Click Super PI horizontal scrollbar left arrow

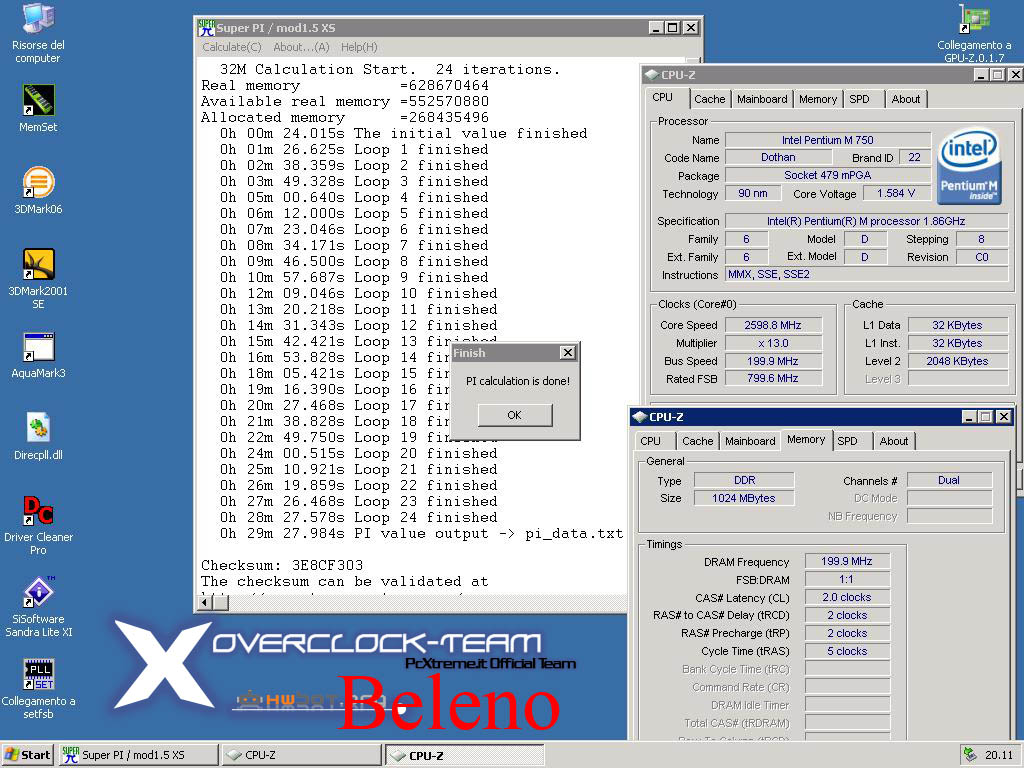coord(204,603)
